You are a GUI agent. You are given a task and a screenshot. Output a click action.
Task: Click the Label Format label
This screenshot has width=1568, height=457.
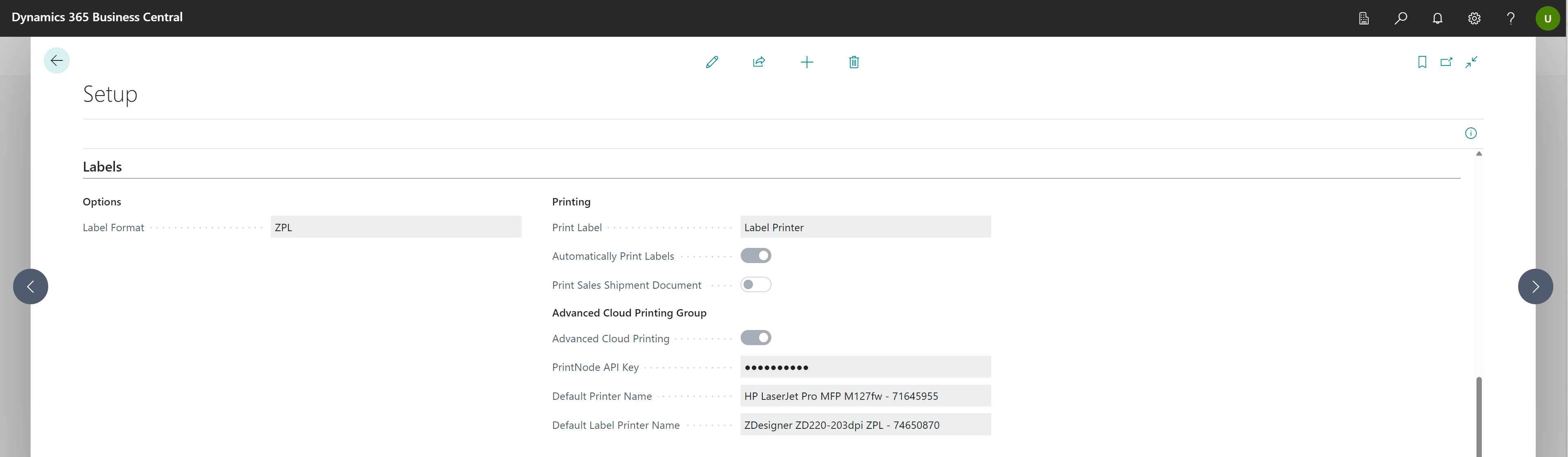point(113,227)
